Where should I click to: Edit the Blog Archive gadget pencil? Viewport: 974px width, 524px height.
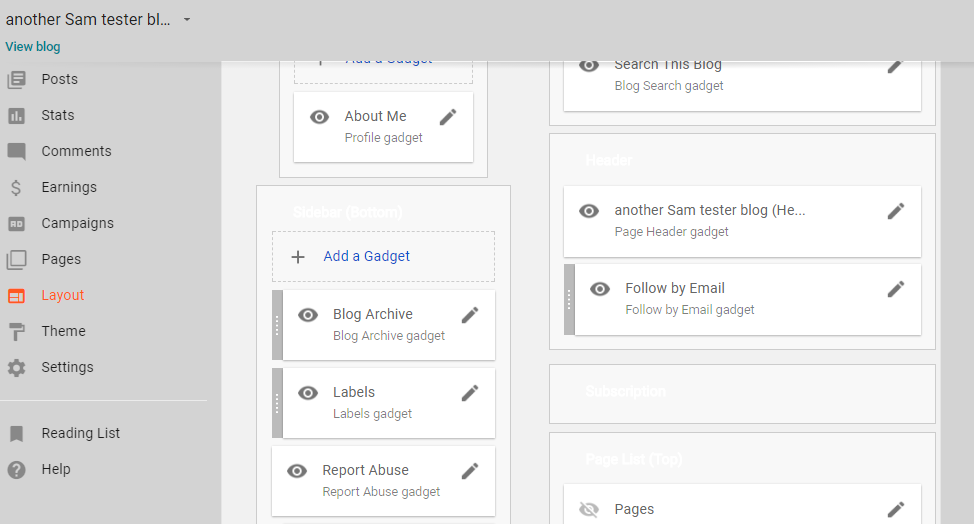(x=470, y=315)
